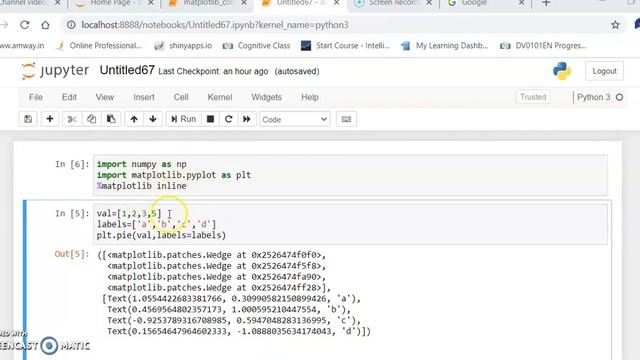Interrupt the kernel with the stop icon

coord(211,119)
